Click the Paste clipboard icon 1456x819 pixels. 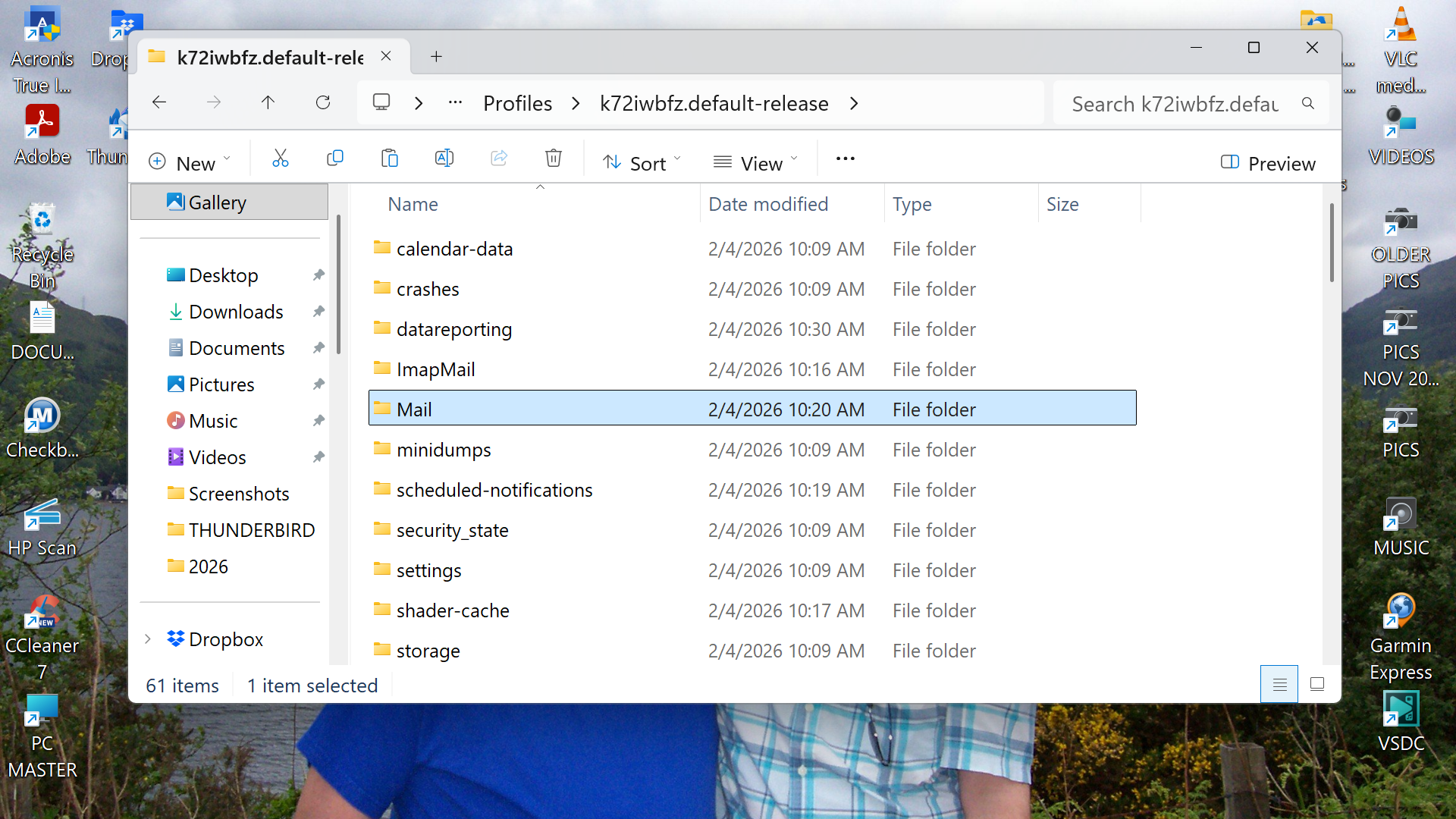[x=389, y=158]
